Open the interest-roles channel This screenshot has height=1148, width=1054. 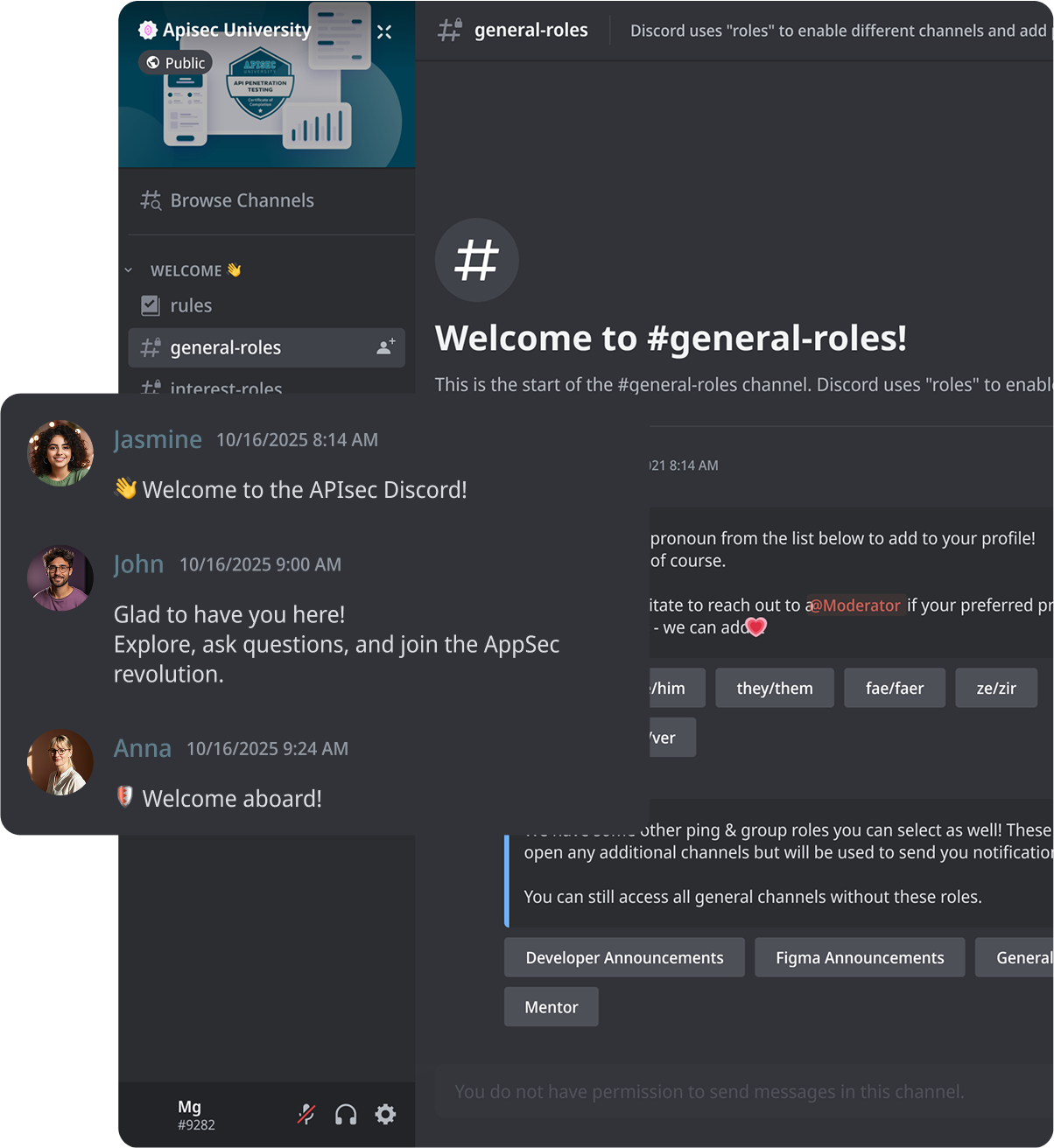click(x=226, y=387)
